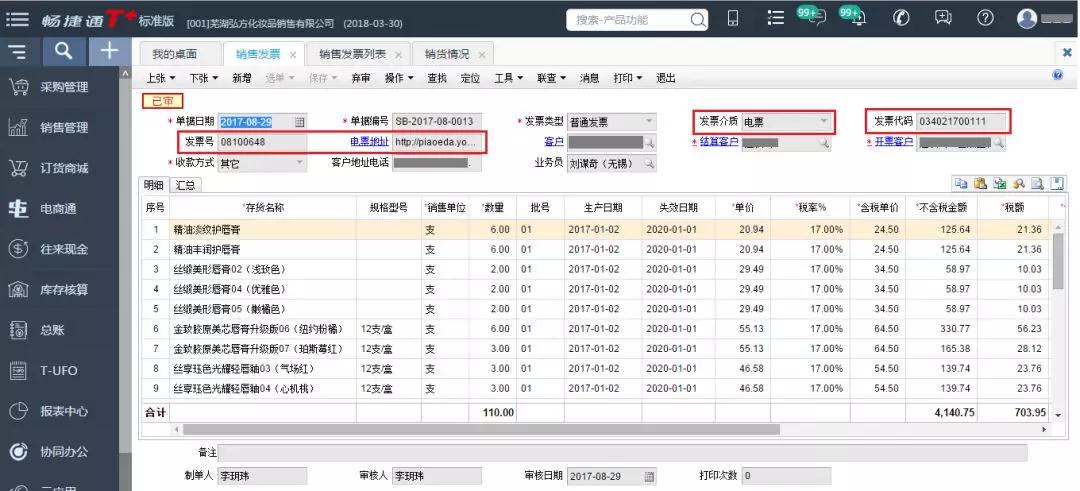Open the hamburger menu icon at top left
Viewport: 1080px width, 491px height.
click(x=18, y=19)
